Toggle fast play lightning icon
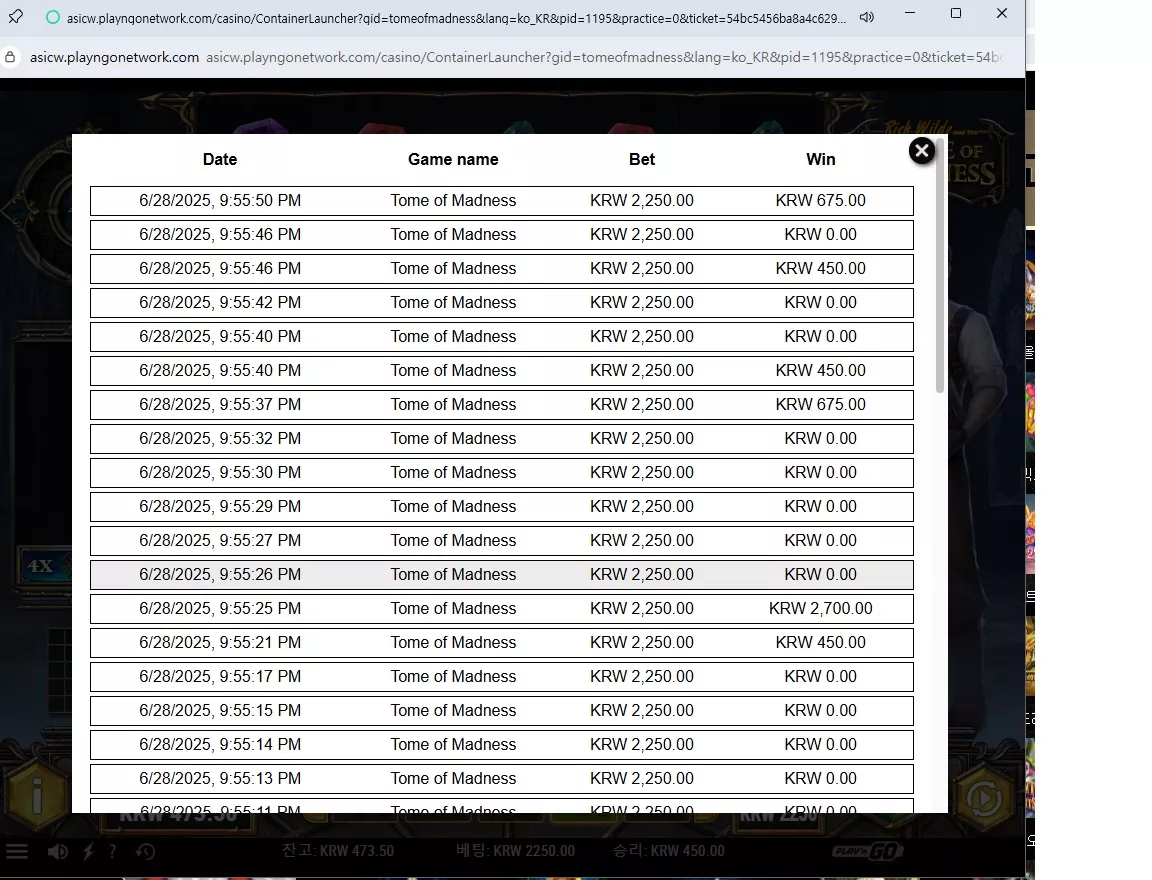This screenshot has height=880, width=1152. [x=88, y=851]
